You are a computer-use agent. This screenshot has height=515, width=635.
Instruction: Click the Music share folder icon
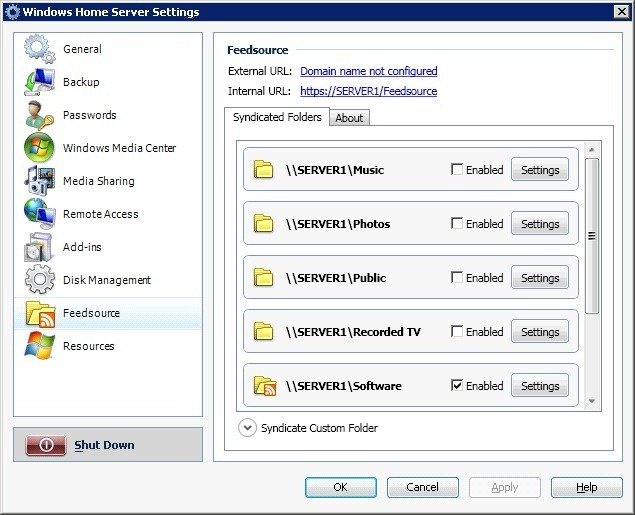coord(263,170)
